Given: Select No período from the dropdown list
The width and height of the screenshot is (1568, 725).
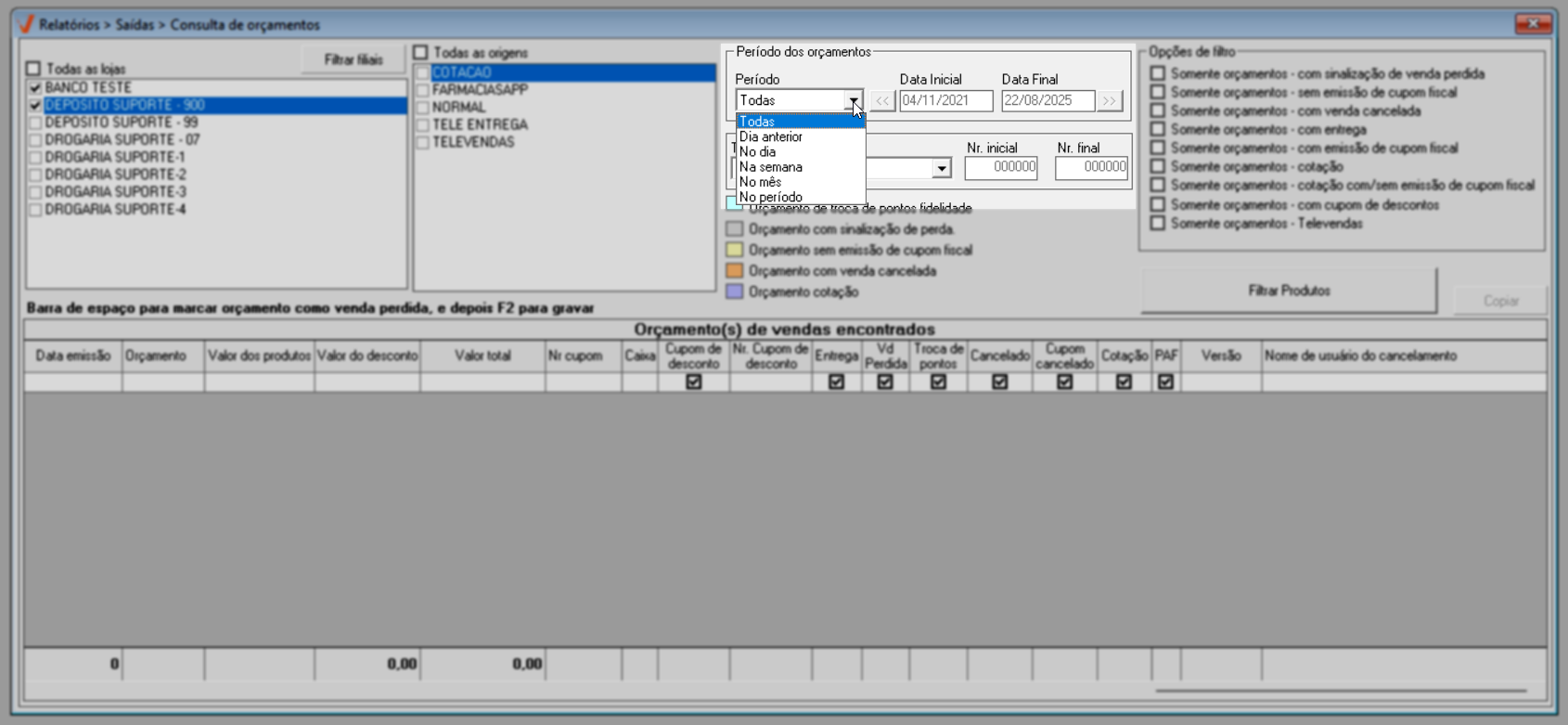Looking at the screenshot, I should coord(771,197).
